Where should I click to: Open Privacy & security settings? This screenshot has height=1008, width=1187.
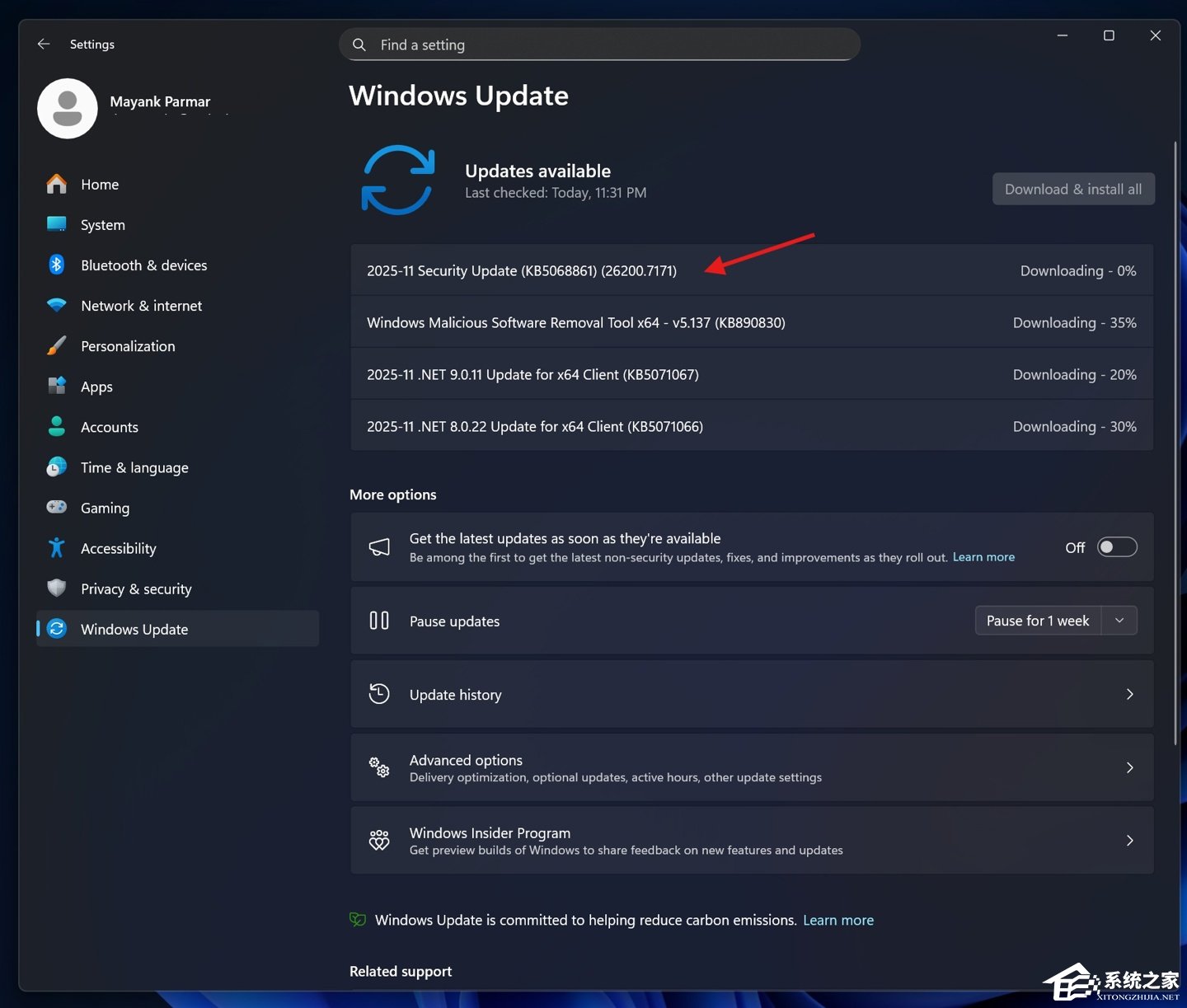coord(135,588)
